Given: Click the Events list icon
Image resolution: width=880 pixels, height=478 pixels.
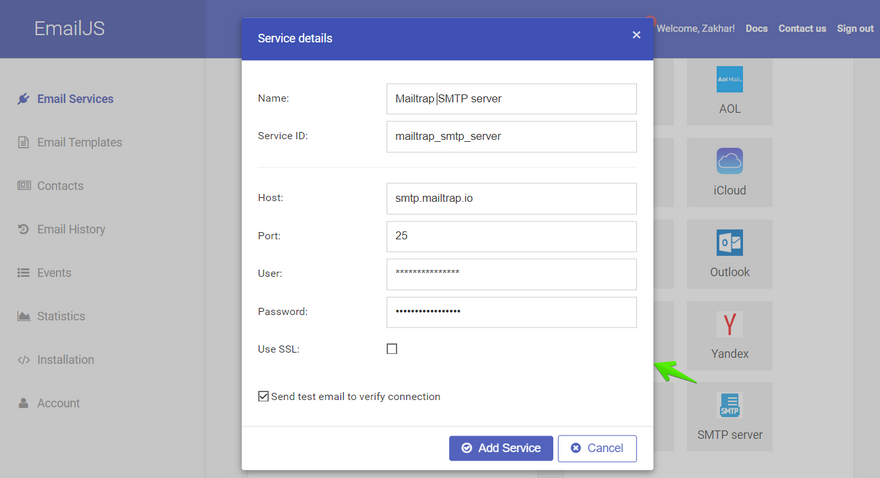Looking at the screenshot, I should pos(23,273).
